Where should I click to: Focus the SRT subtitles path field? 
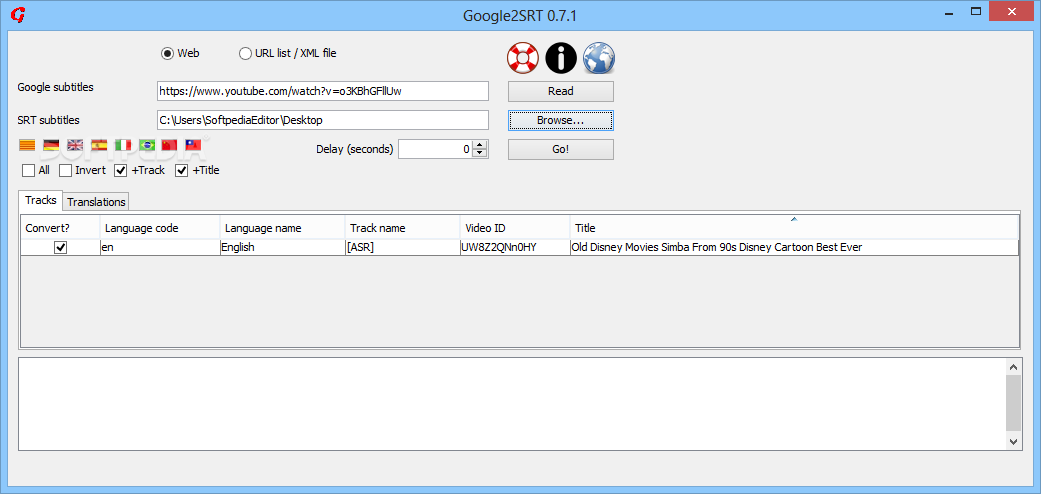[323, 120]
